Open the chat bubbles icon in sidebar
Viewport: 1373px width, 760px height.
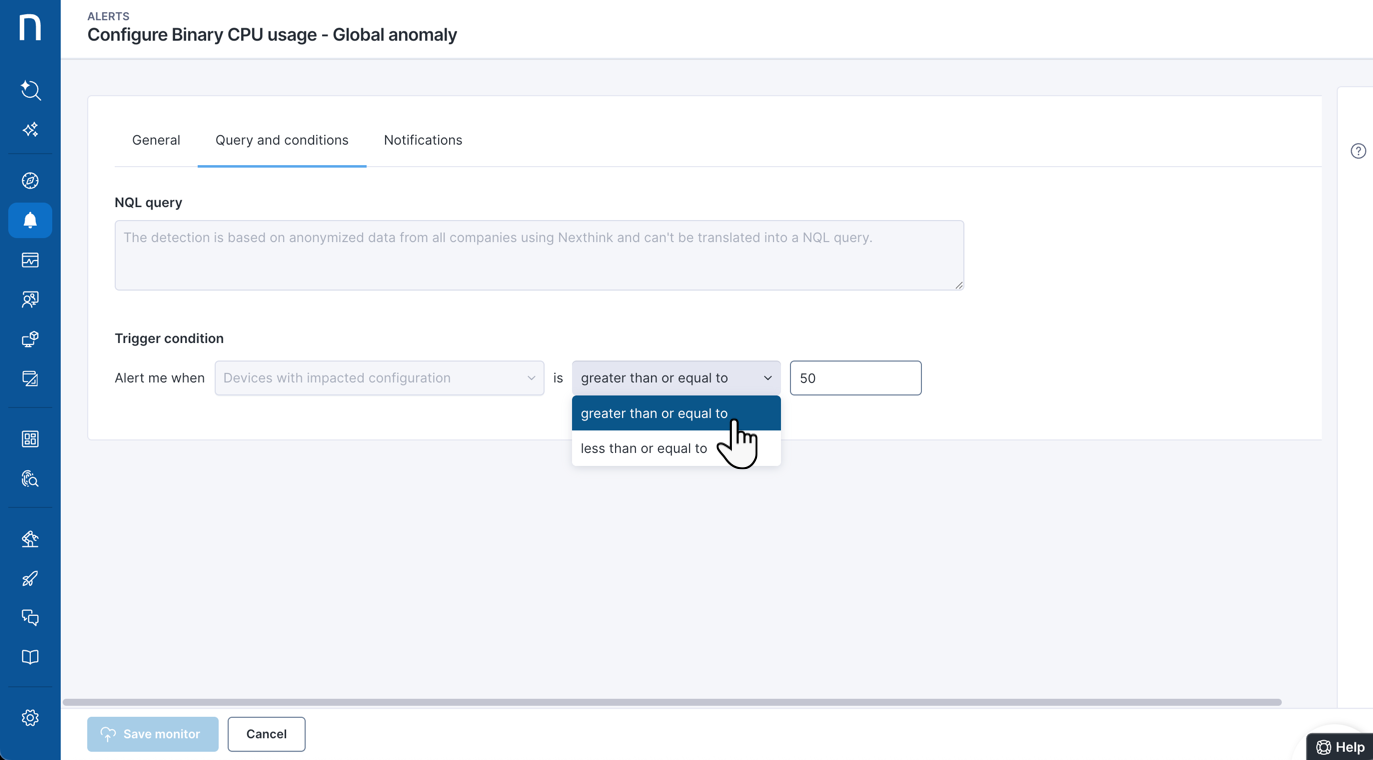(30, 618)
